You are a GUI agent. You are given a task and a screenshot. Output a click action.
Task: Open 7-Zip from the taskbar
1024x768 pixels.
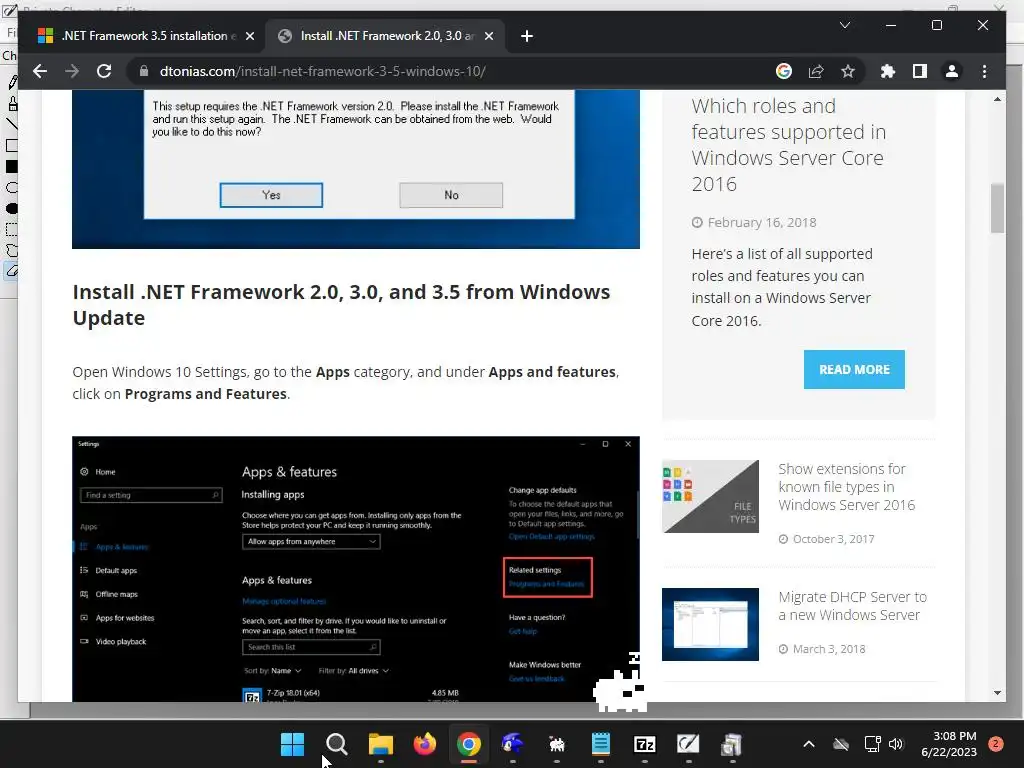(645, 744)
